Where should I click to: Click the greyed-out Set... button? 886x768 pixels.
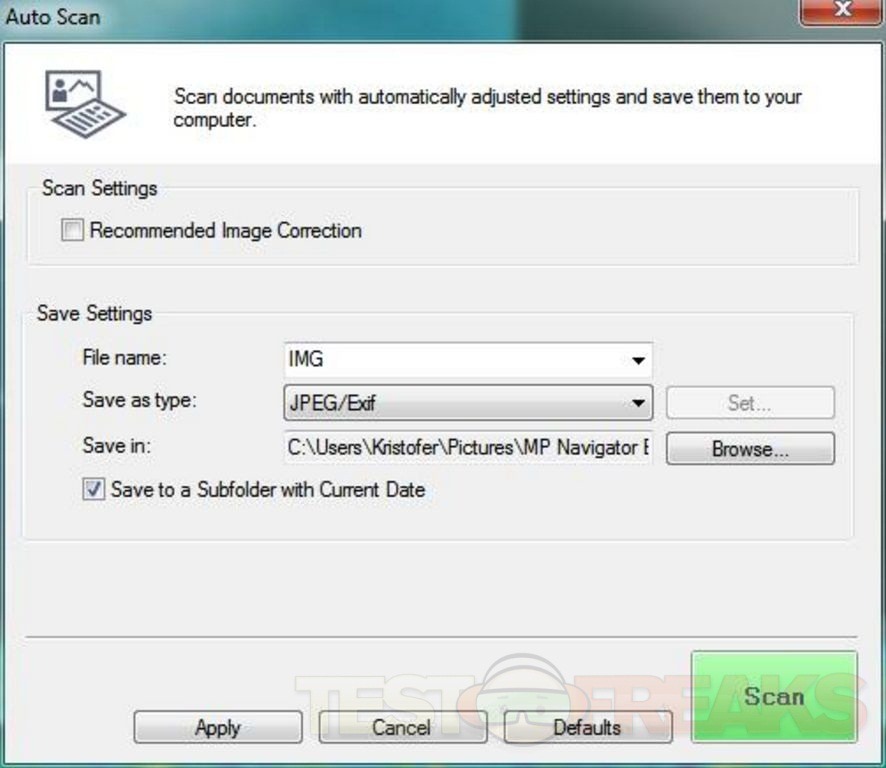point(750,404)
